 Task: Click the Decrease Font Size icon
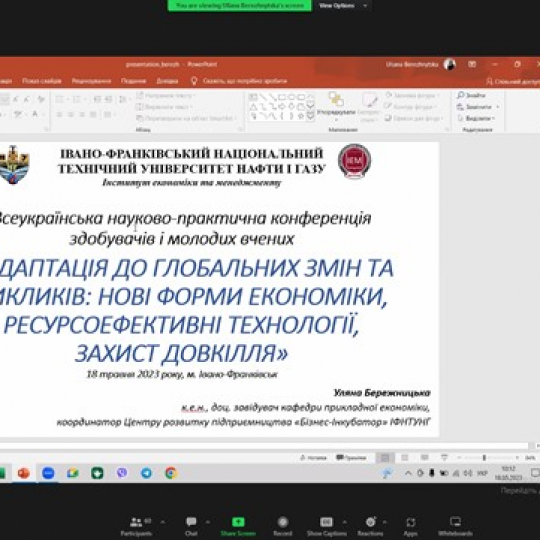[x=27, y=100]
